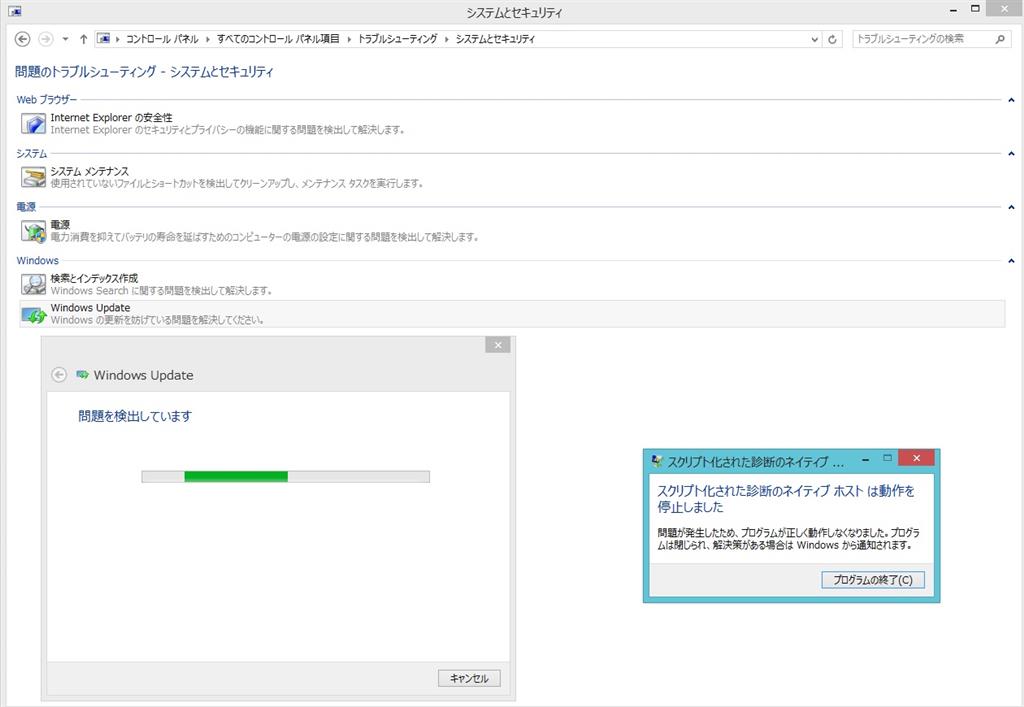The height and width of the screenshot is (707, 1024).
Task: Click the Windows の更新を妨げている description text
Action: tap(157, 320)
